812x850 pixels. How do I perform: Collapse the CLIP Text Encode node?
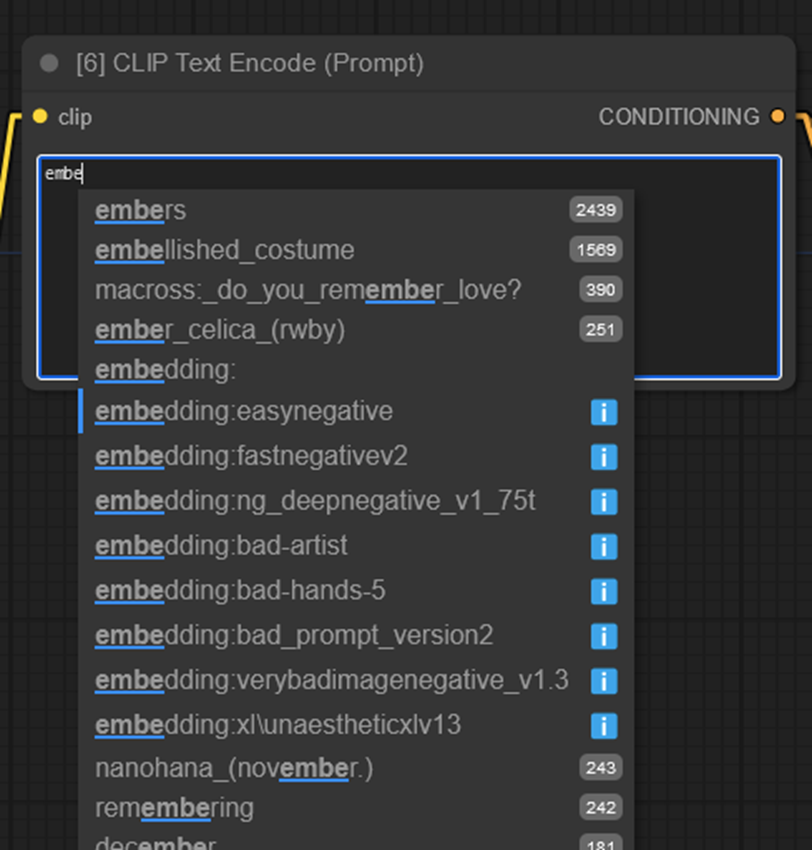tap(47, 63)
